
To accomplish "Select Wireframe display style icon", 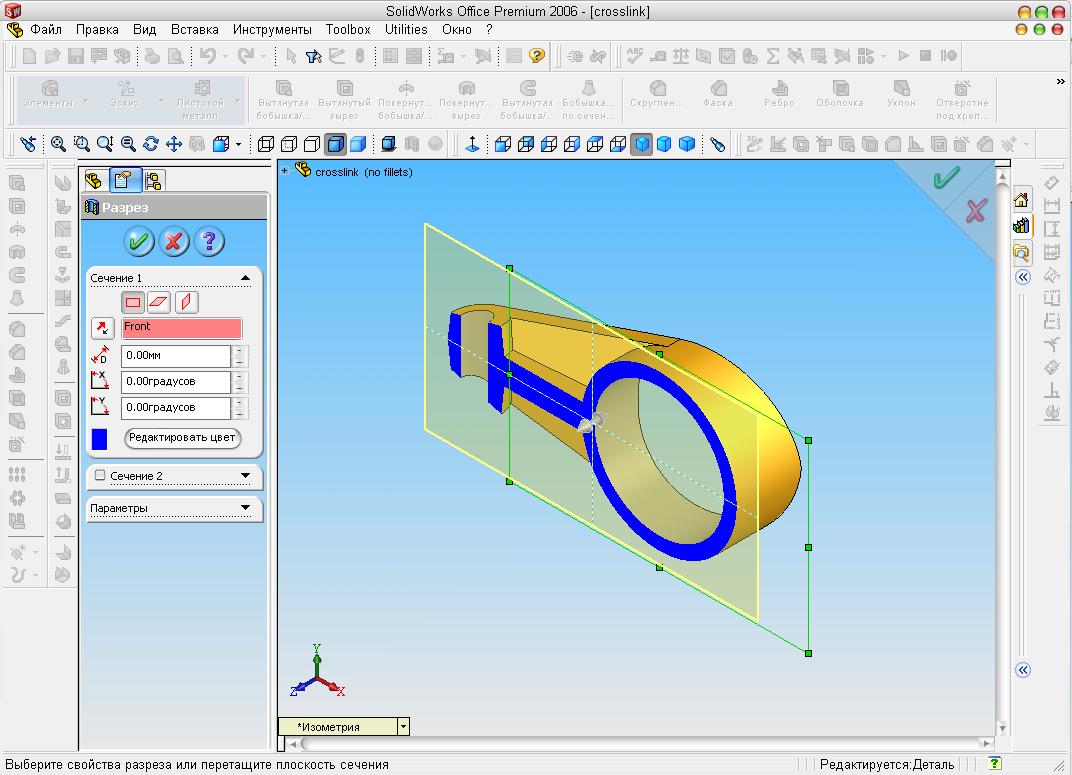I will pos(266,144).
